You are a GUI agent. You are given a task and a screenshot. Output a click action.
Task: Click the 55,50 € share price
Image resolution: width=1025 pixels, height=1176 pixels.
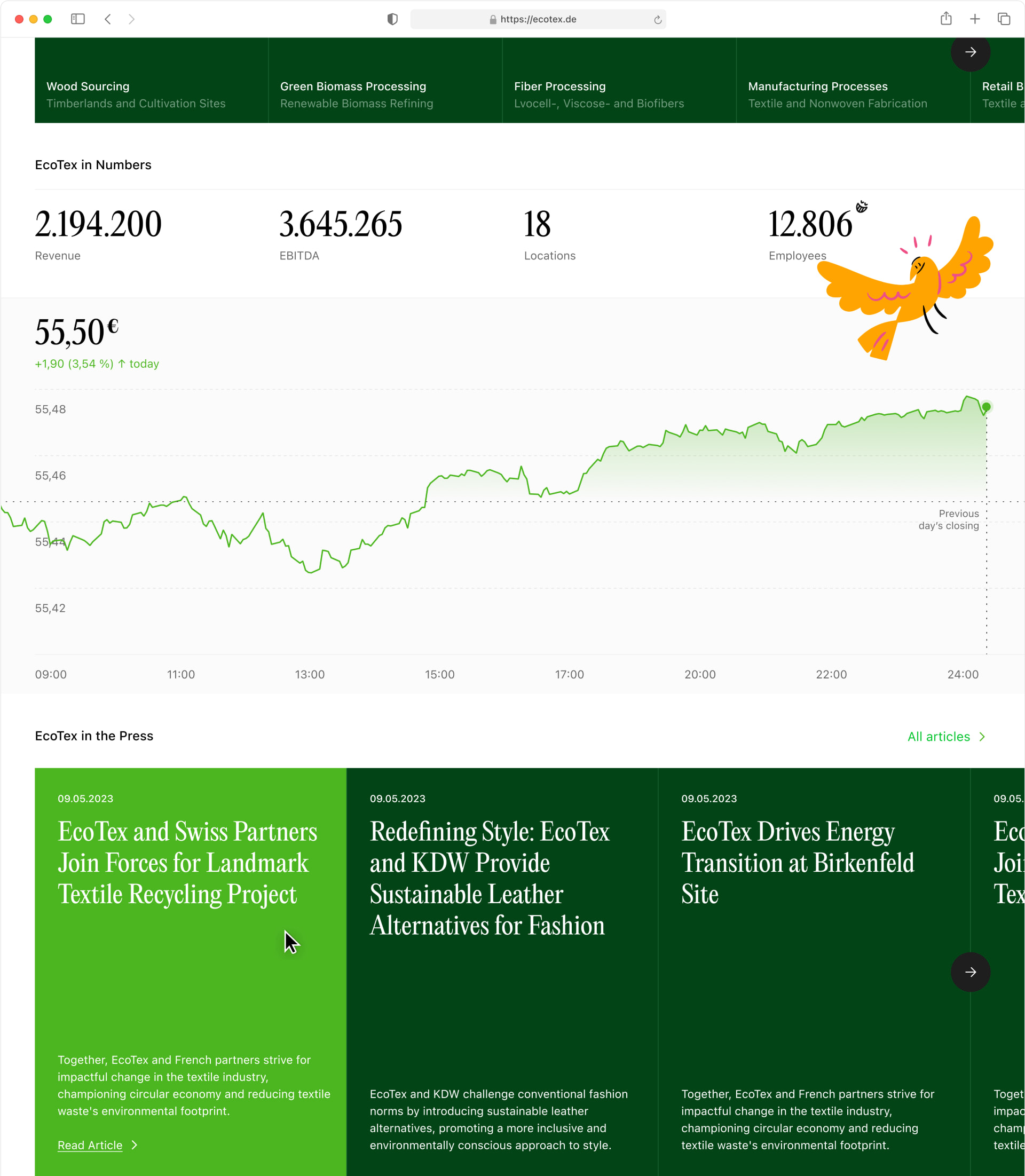point(77,333)
